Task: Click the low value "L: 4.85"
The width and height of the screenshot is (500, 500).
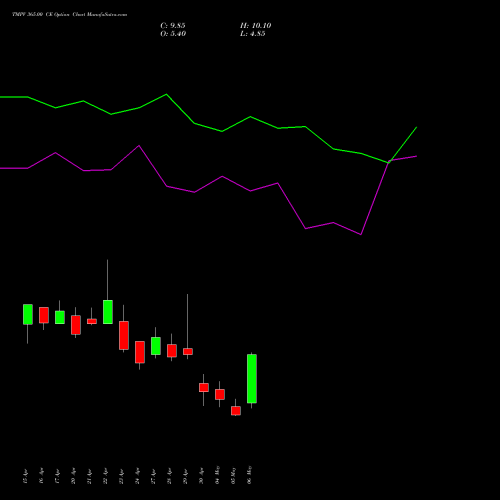Action: point(253,34)
